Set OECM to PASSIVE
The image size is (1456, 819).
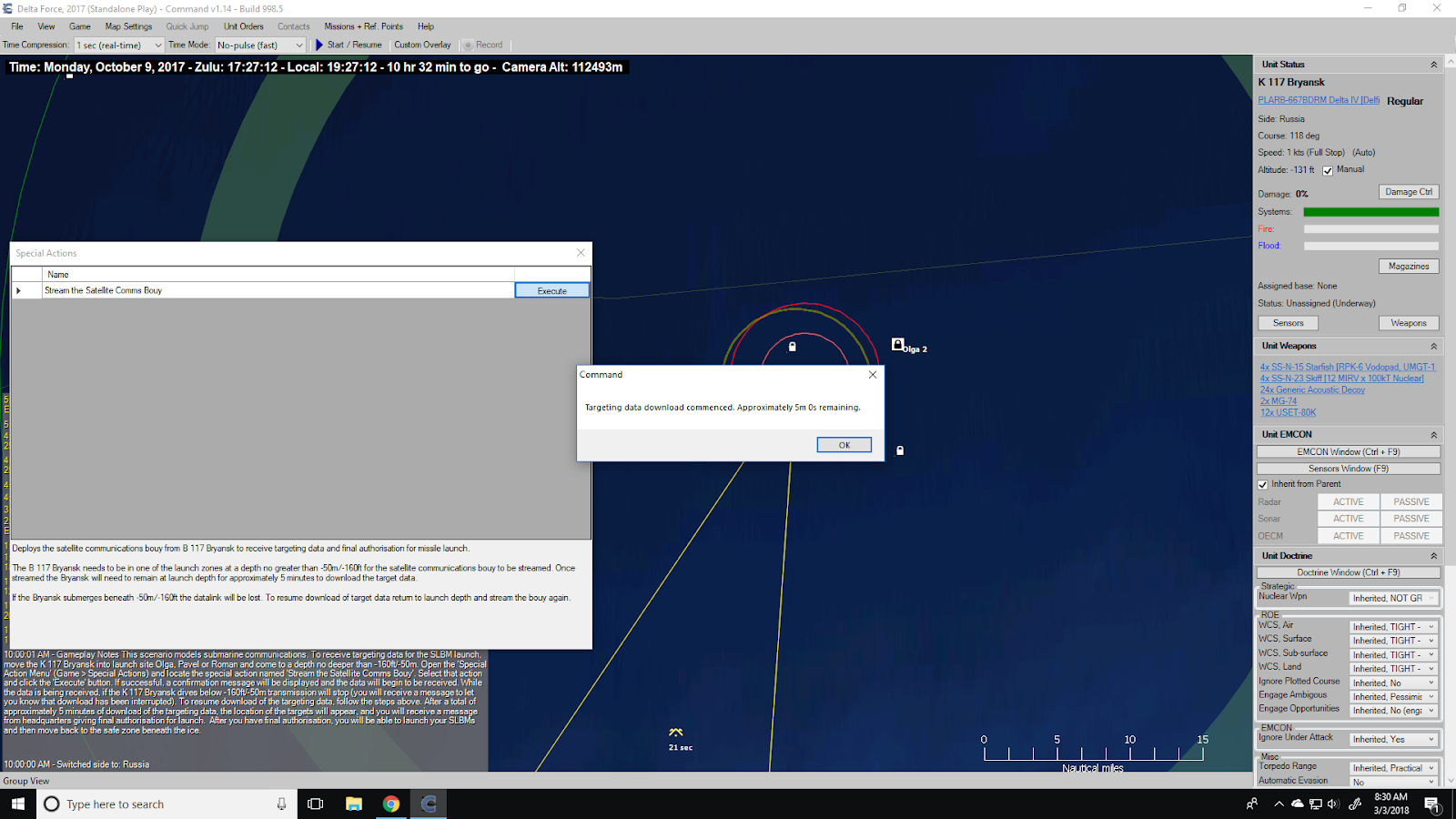(1410, 536)
